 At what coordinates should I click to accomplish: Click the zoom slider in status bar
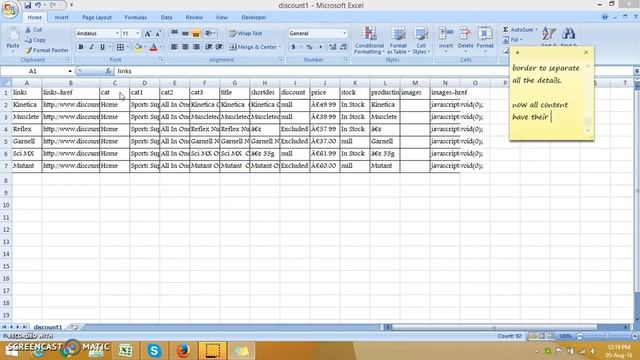tap(607, 336)
